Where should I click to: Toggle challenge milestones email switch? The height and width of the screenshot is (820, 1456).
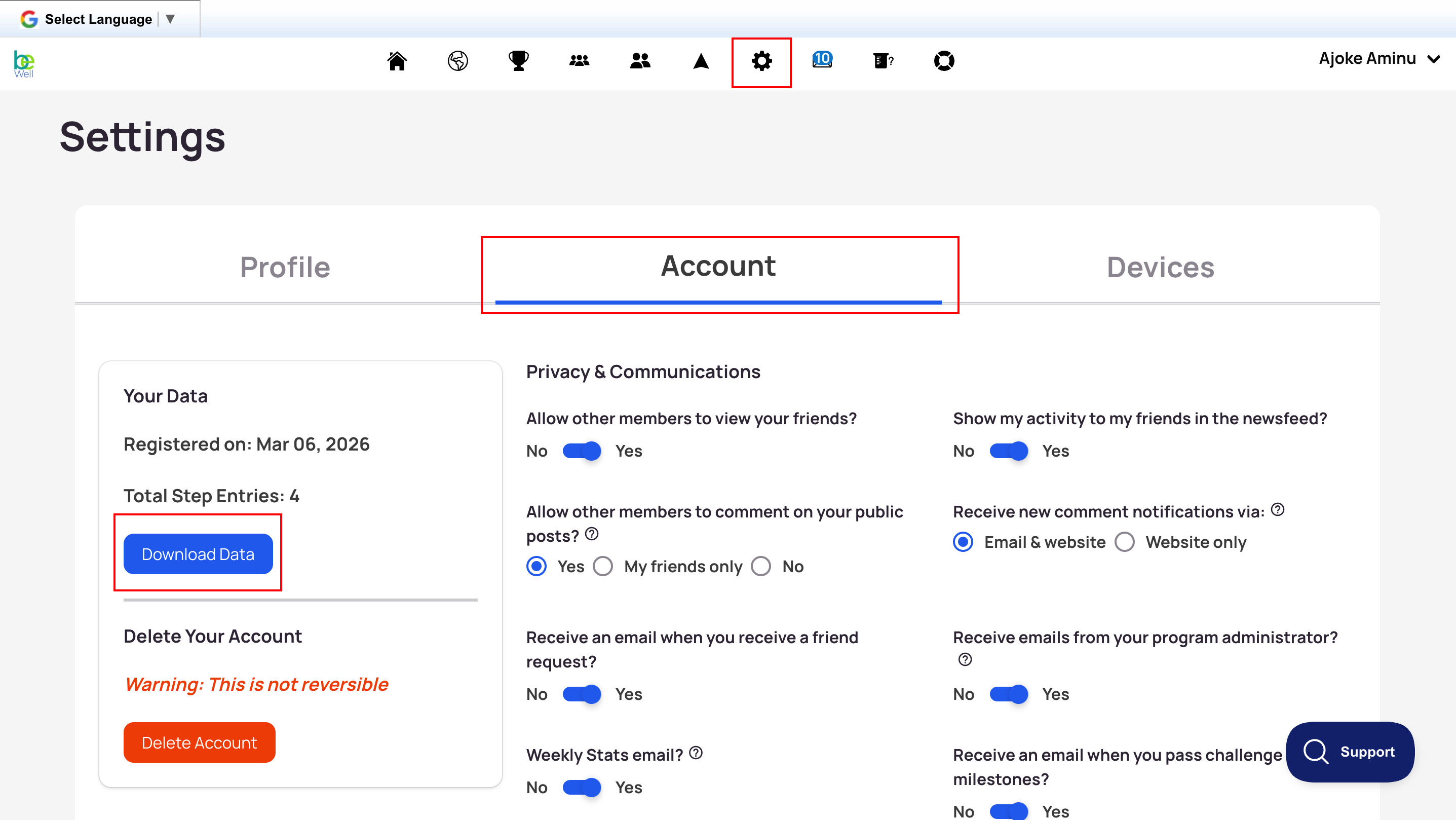click(1008, 811)
